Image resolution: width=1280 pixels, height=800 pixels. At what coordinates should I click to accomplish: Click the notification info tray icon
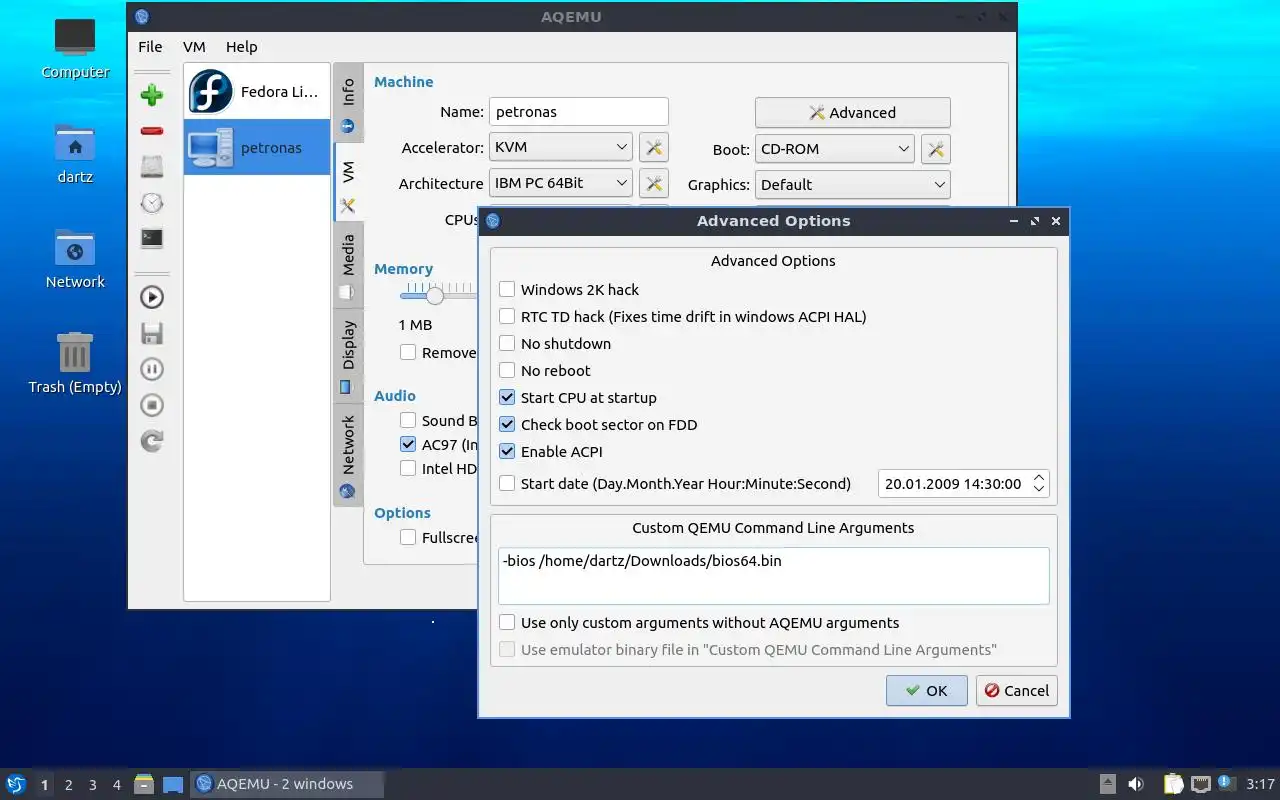(1227, 783)
